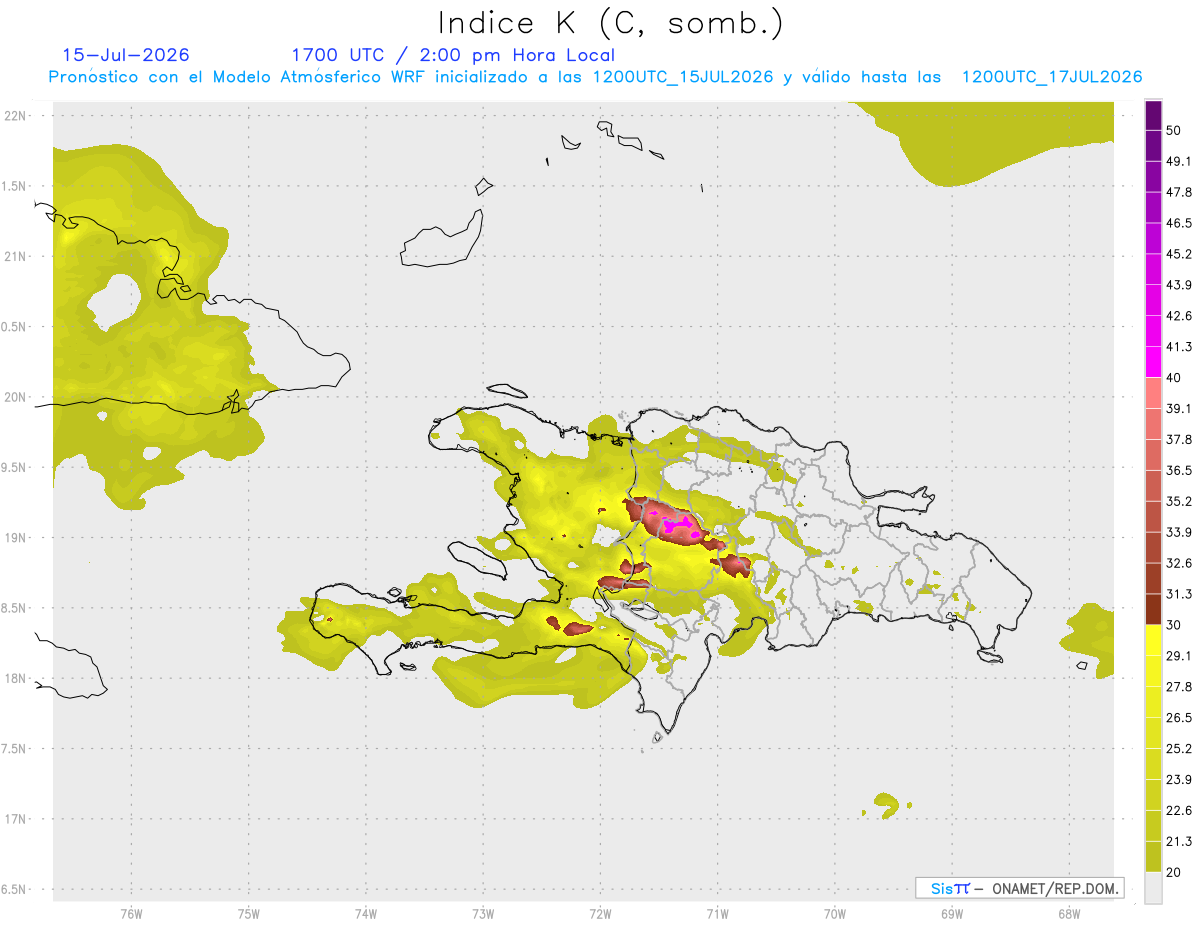Click the '17N' latitude axis label
Image resolution: width=1200 pixels, height=927 pixels.
pyautogui.click(x=15, y=819)
